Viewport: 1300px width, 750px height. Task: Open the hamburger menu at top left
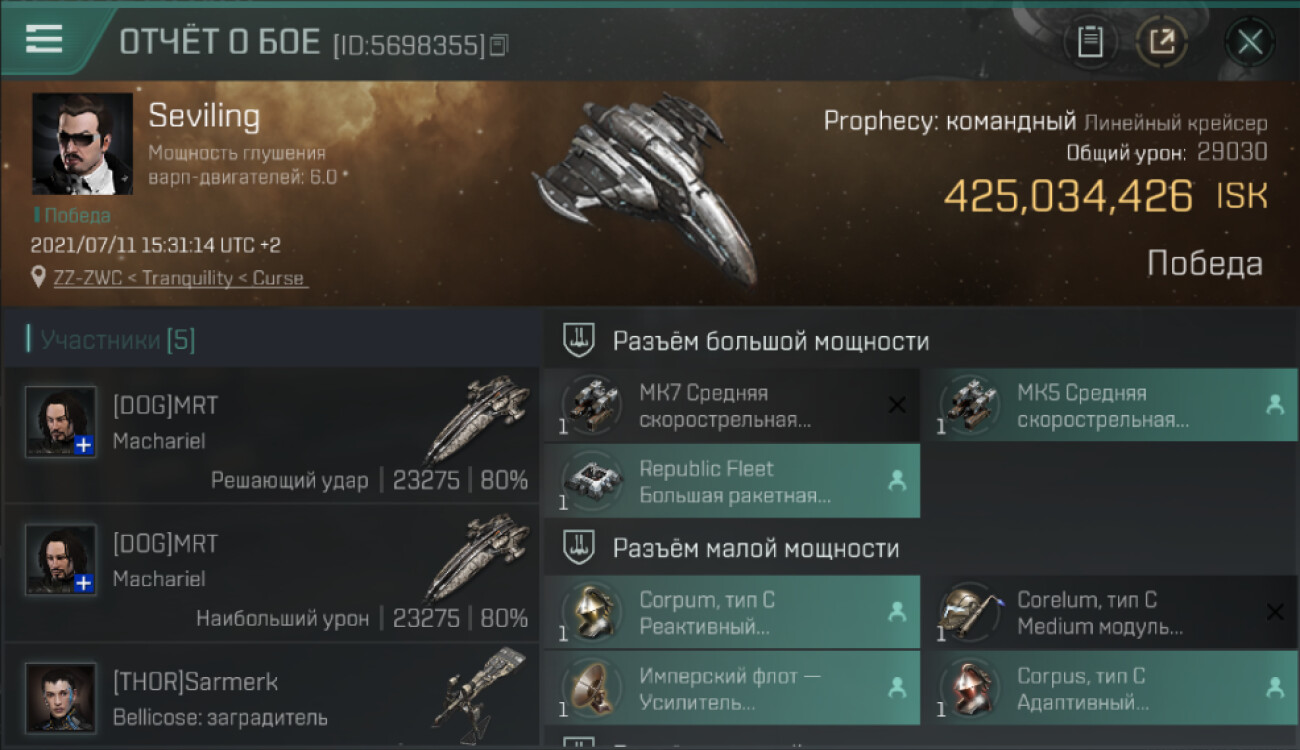click(x=44, y=39)
